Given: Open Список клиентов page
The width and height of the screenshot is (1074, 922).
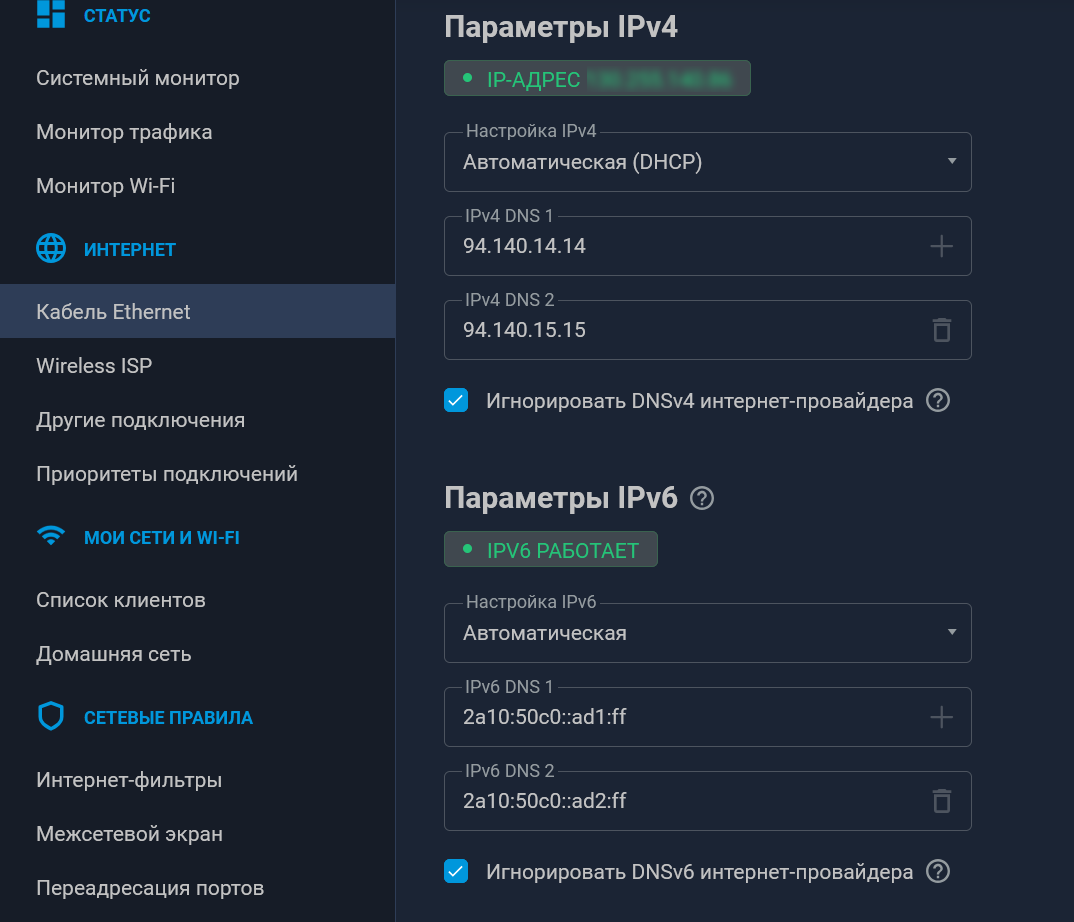Looking at the screenshot, I should click(x=121, y=600).
